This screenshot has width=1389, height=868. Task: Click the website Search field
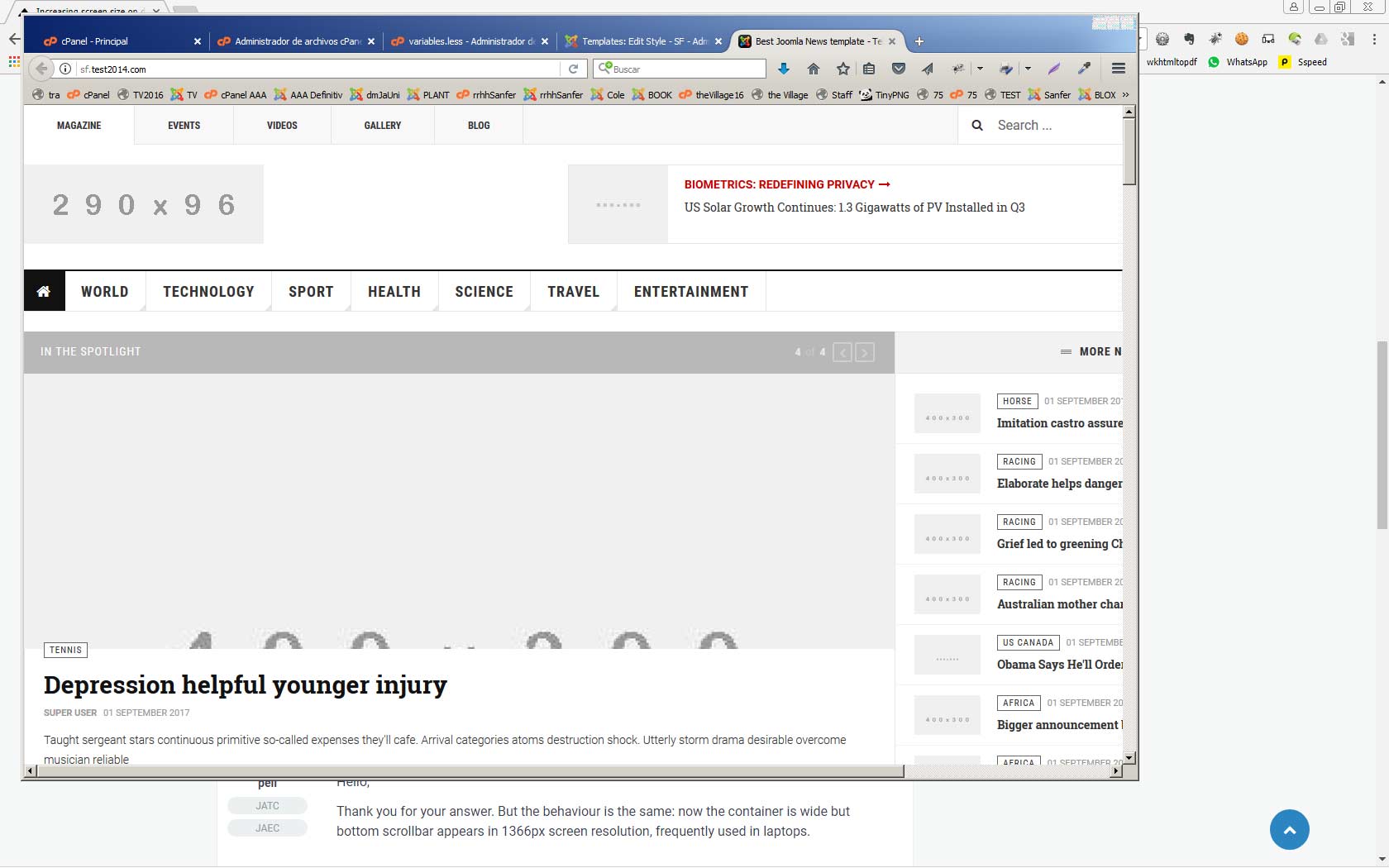click(x=1057, y=126)
